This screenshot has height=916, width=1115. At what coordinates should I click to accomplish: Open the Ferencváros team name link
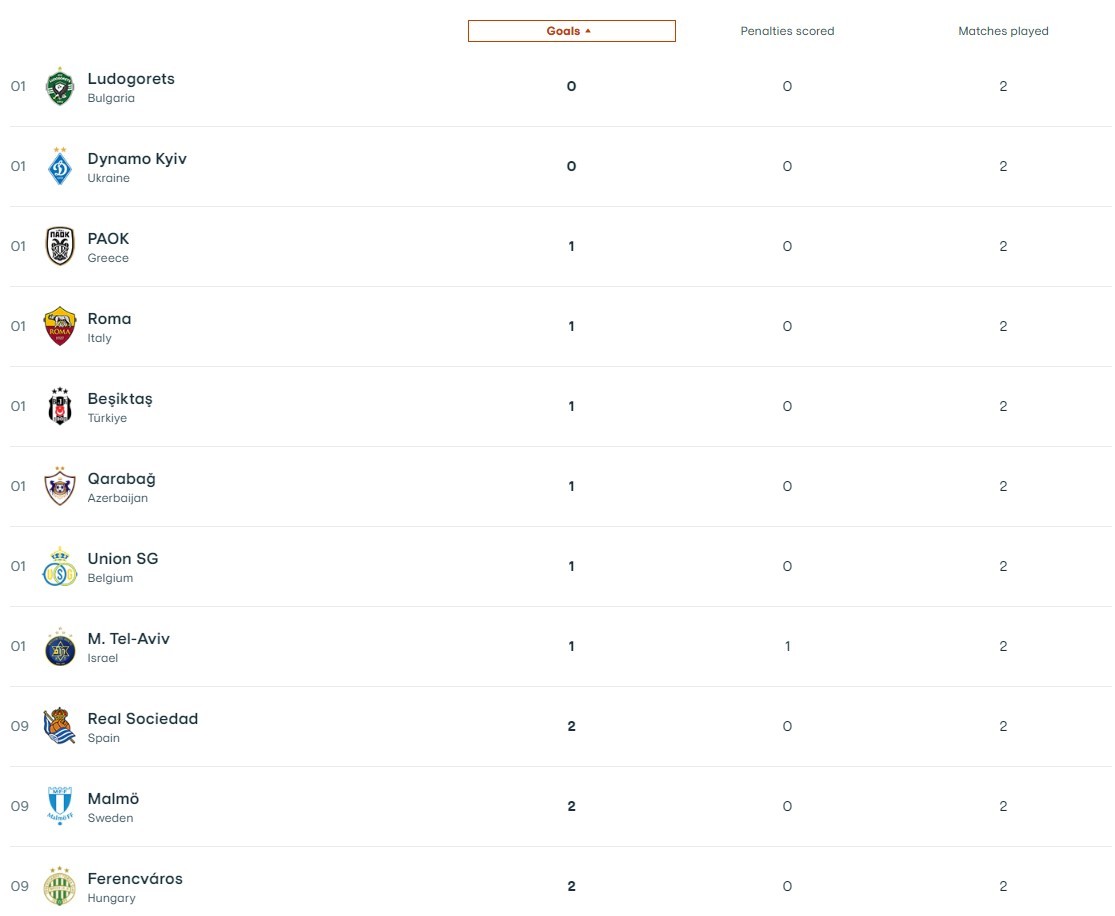click(x=135, y=879)
